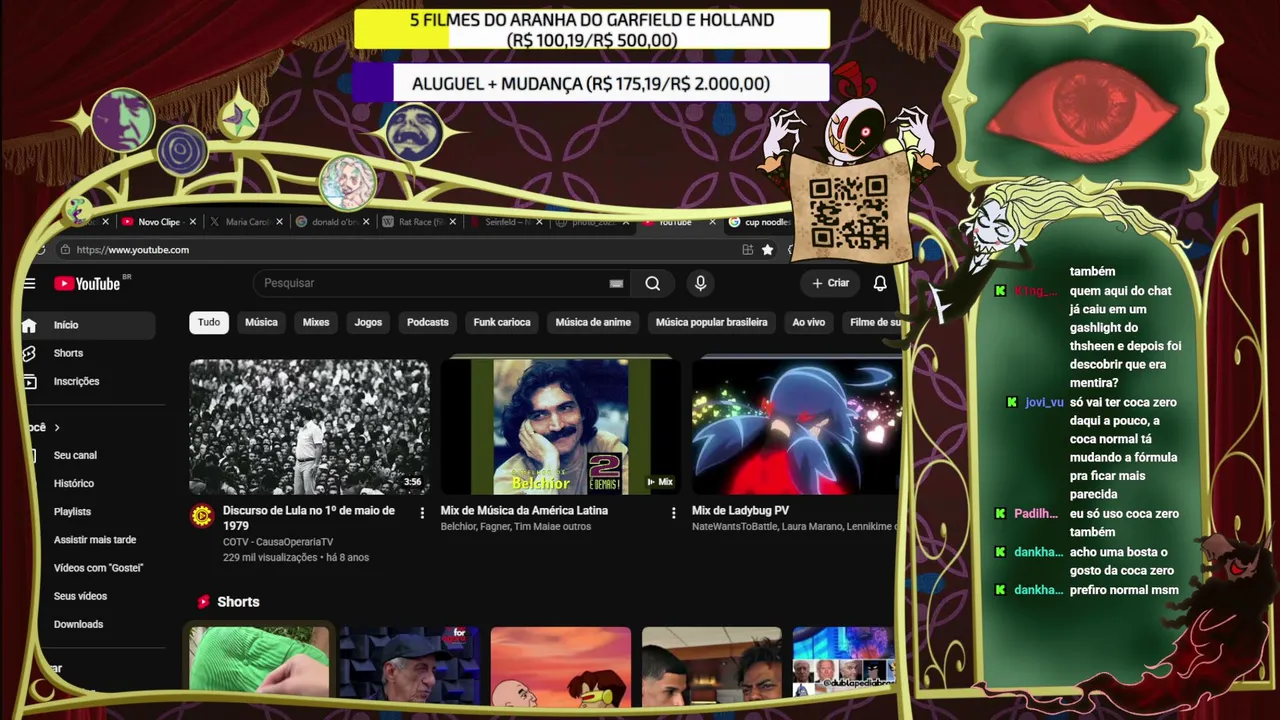Open Mix de Música da América Latina title

click(524, 510)
